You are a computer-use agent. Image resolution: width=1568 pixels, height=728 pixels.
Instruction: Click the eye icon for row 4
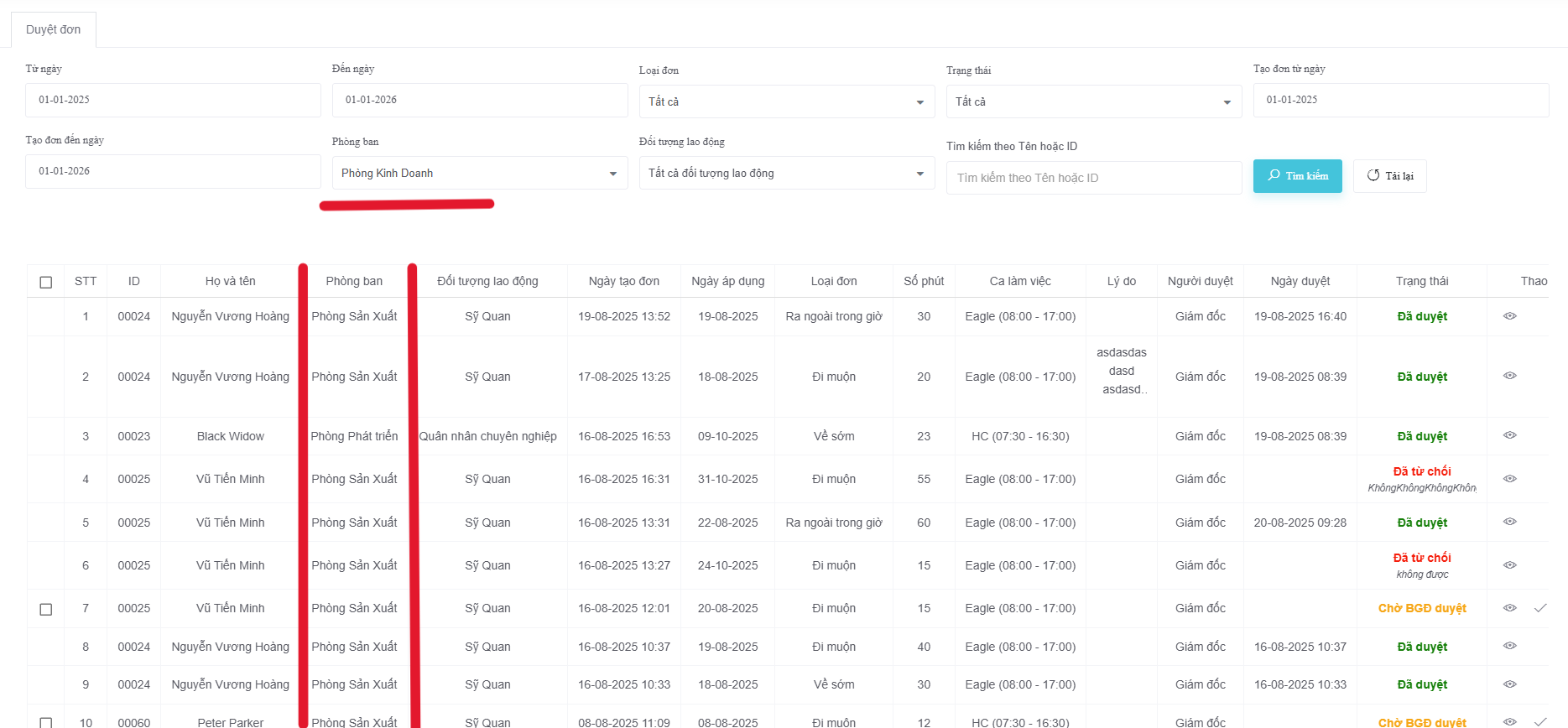point(1509,478)
